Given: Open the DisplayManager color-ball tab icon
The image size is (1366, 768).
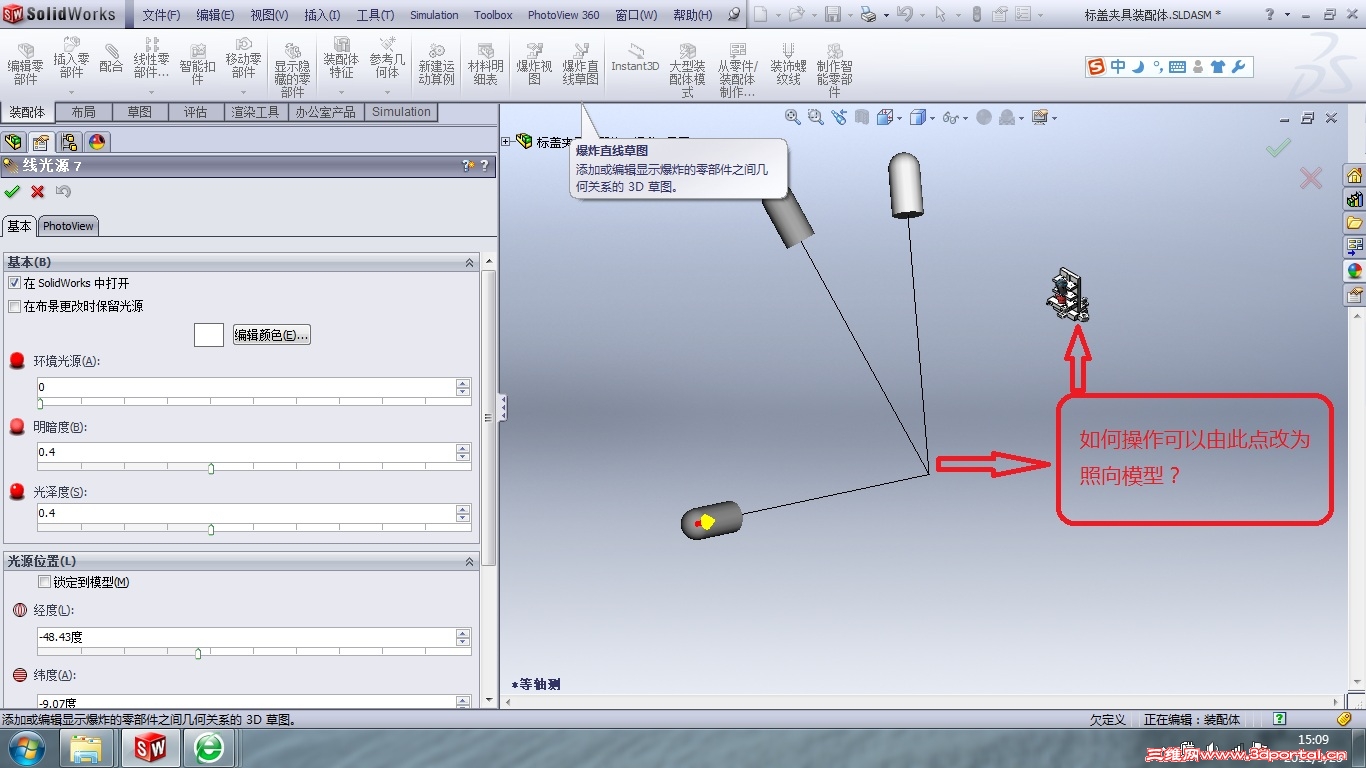Looking at the screenshot, I should point(96,142).
